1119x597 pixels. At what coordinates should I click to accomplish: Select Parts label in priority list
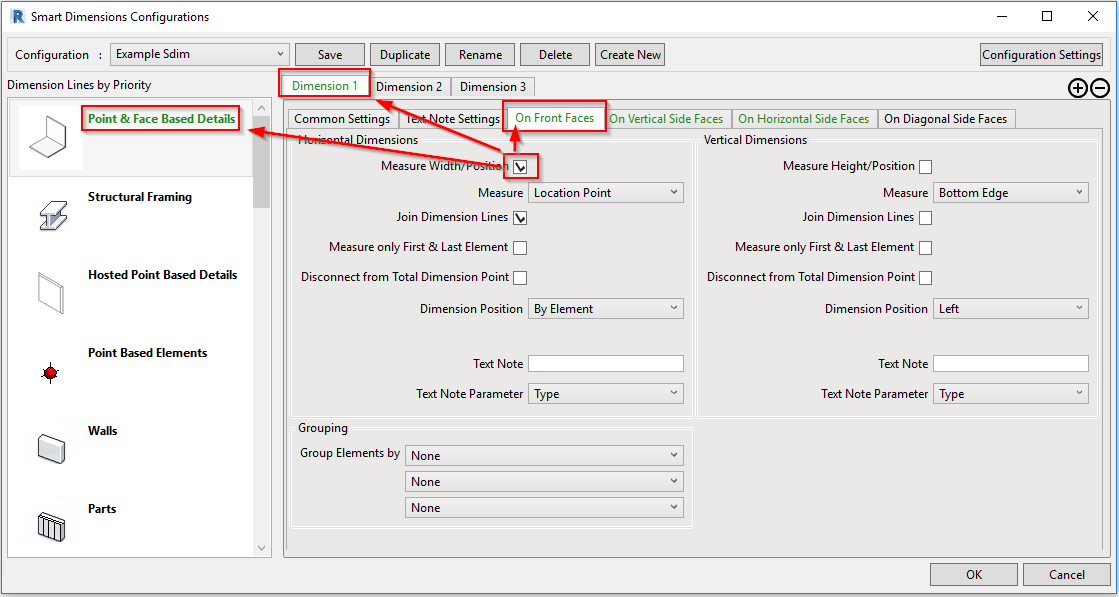point(102,509)
